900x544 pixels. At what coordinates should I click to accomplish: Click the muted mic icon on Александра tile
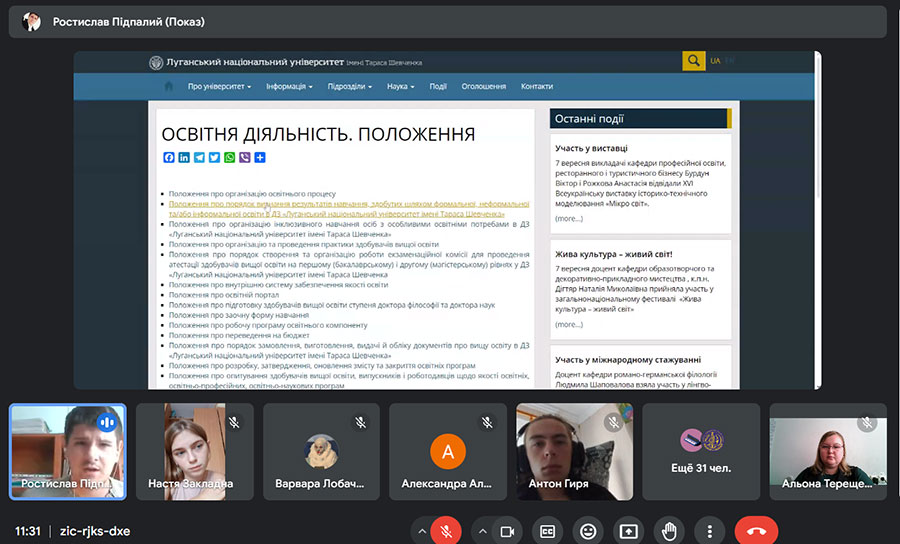[x=487, y=423]
